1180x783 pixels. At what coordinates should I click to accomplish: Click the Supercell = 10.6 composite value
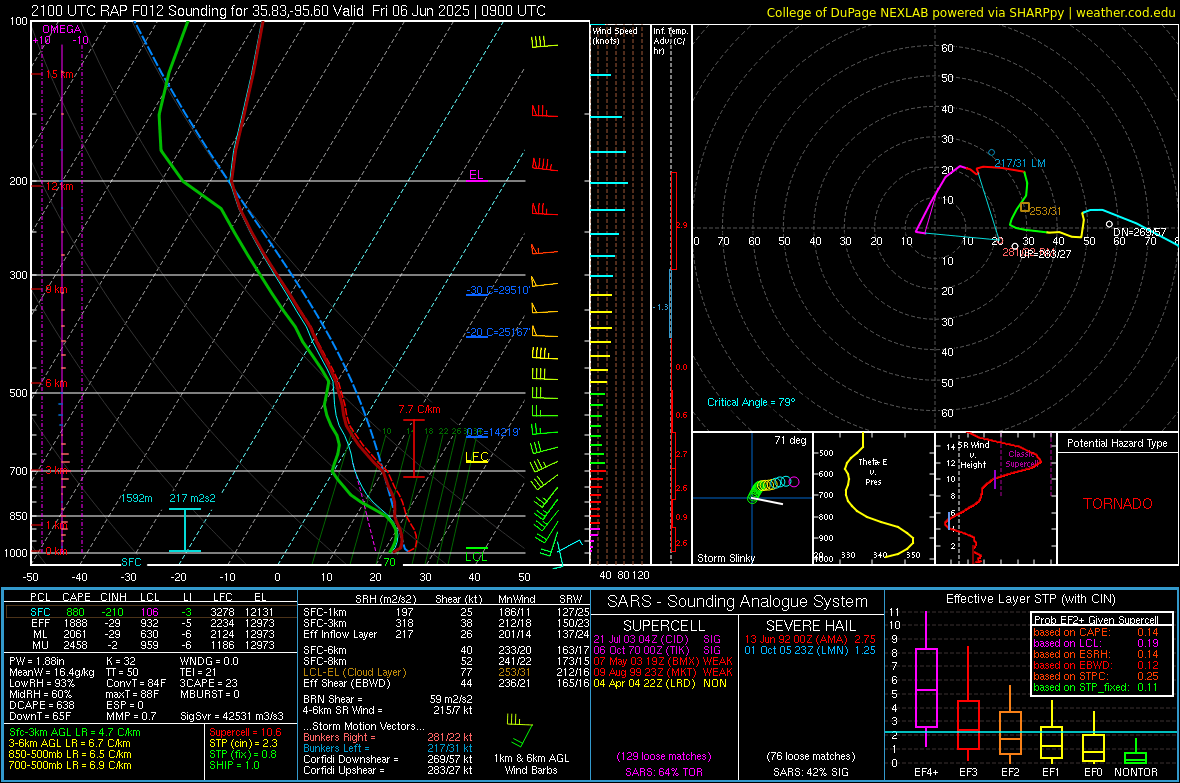coord(245,732)
